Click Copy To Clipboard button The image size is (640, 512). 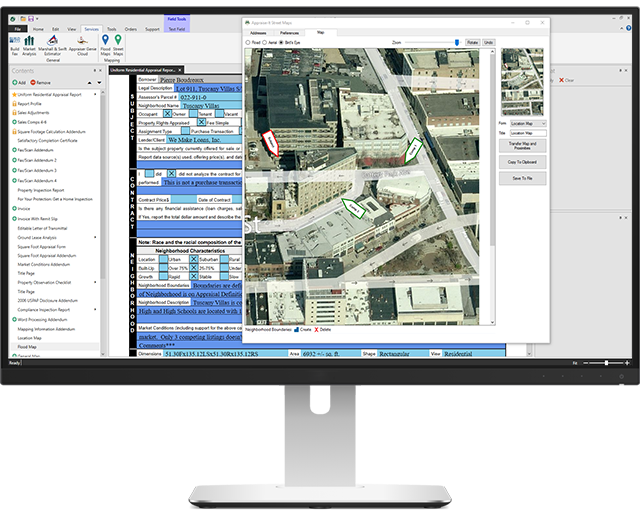(x=522, y=162)
